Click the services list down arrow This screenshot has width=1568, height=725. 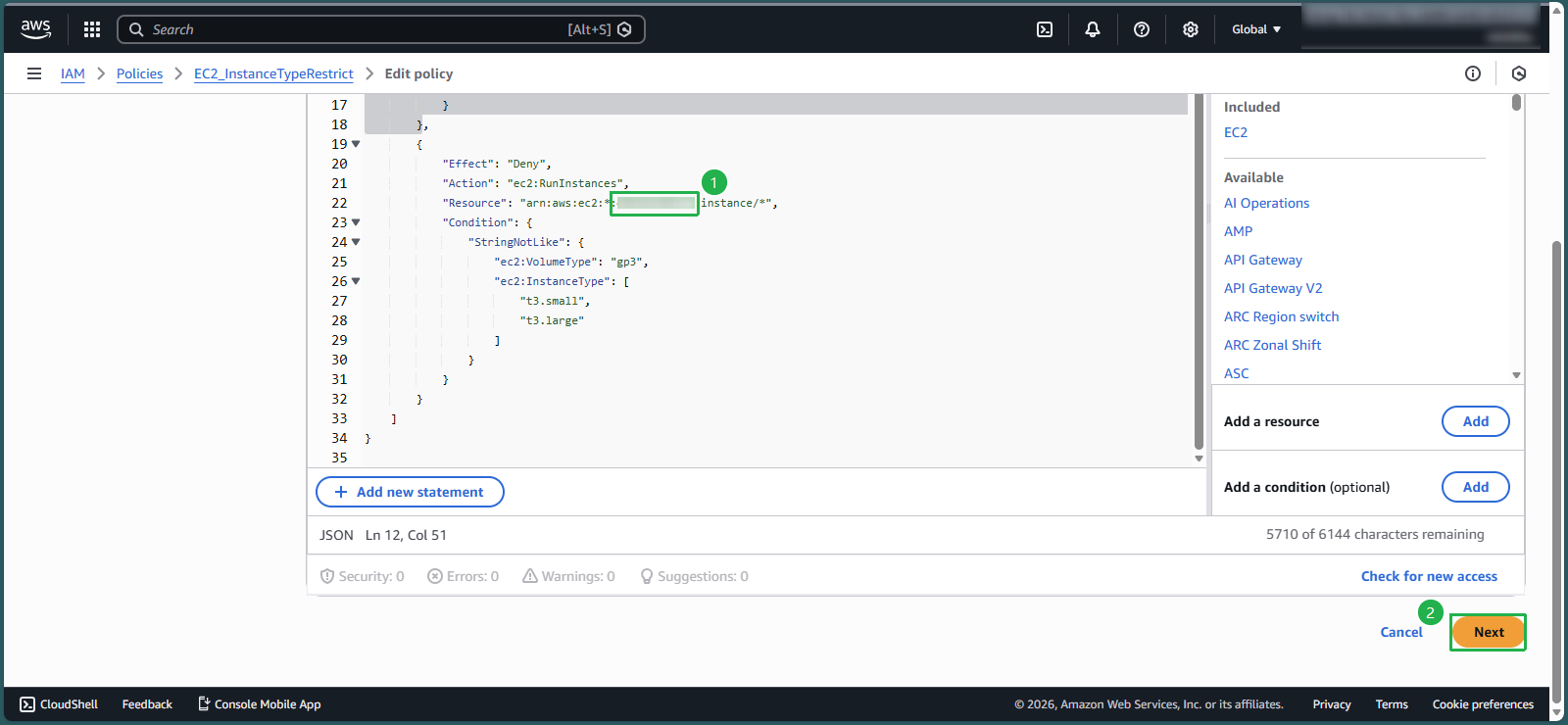pyautogui.click(x=1516, y=375)
